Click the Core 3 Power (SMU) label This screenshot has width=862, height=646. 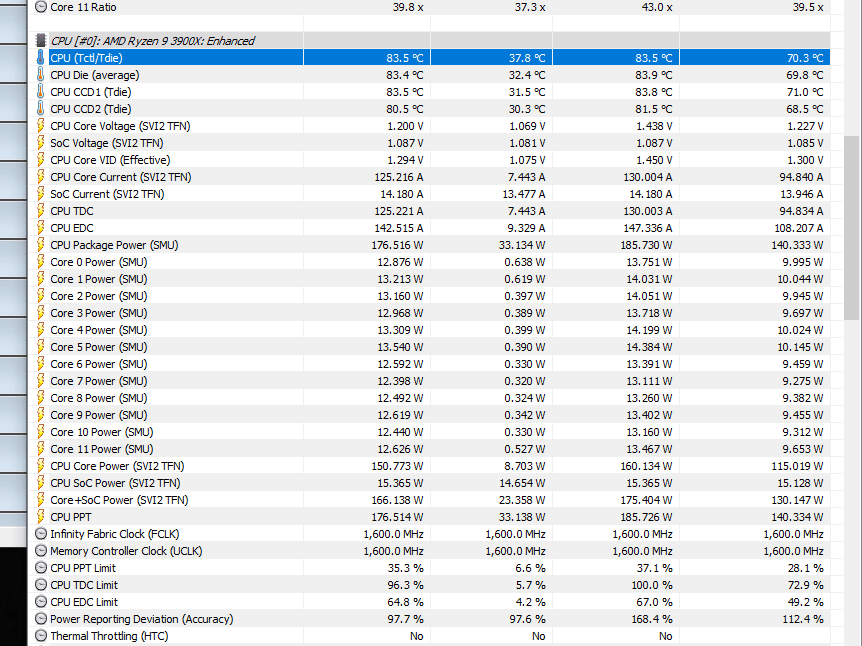point(99,313)
